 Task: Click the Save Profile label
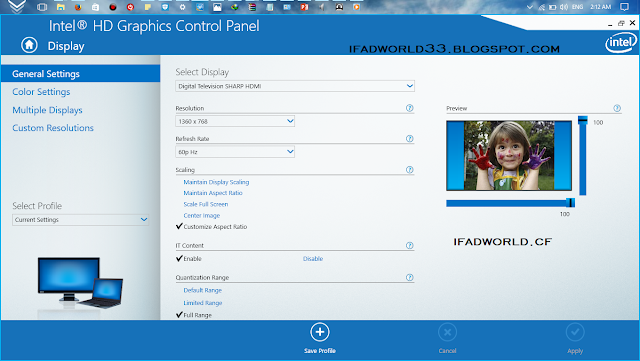(x=320, y=350)
